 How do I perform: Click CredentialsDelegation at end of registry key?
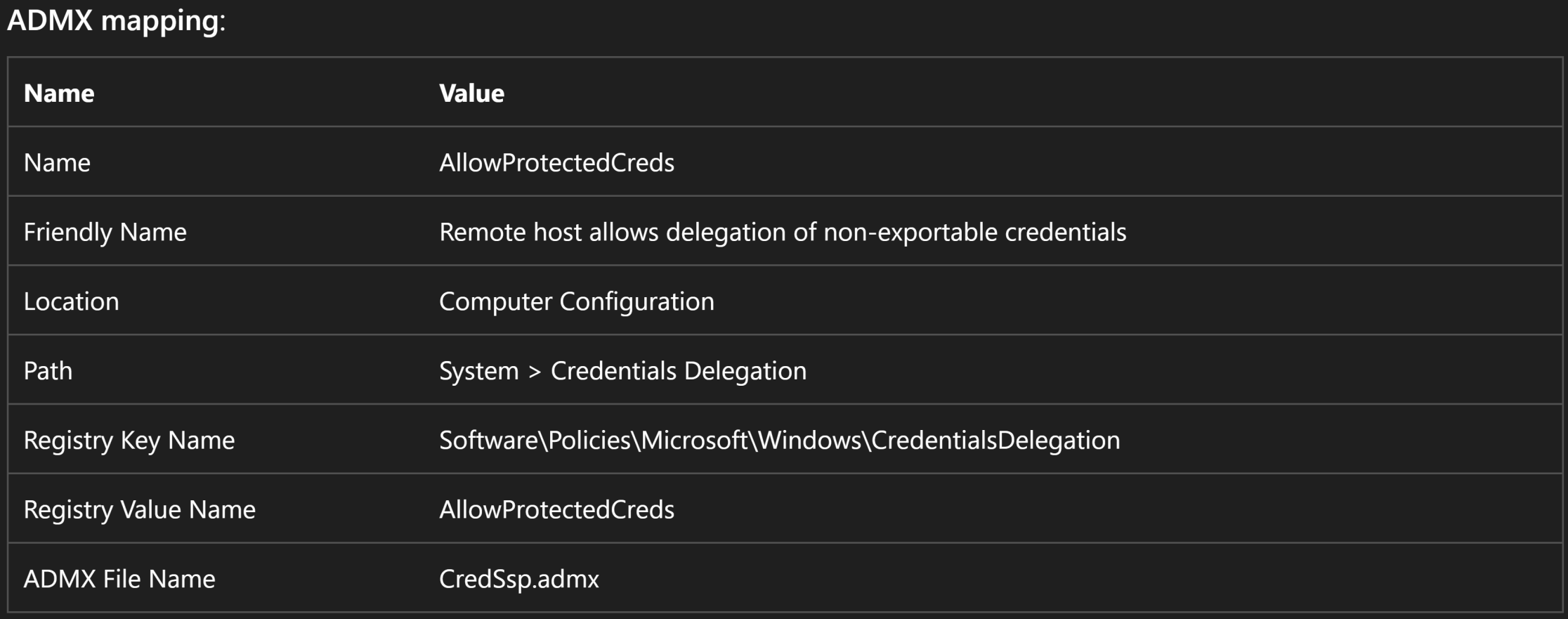coord(995,441)
